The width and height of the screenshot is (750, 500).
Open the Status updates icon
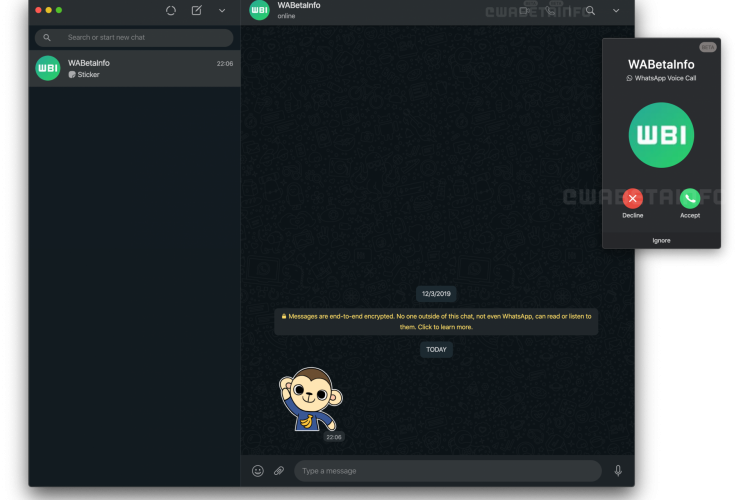coord(171,11)
